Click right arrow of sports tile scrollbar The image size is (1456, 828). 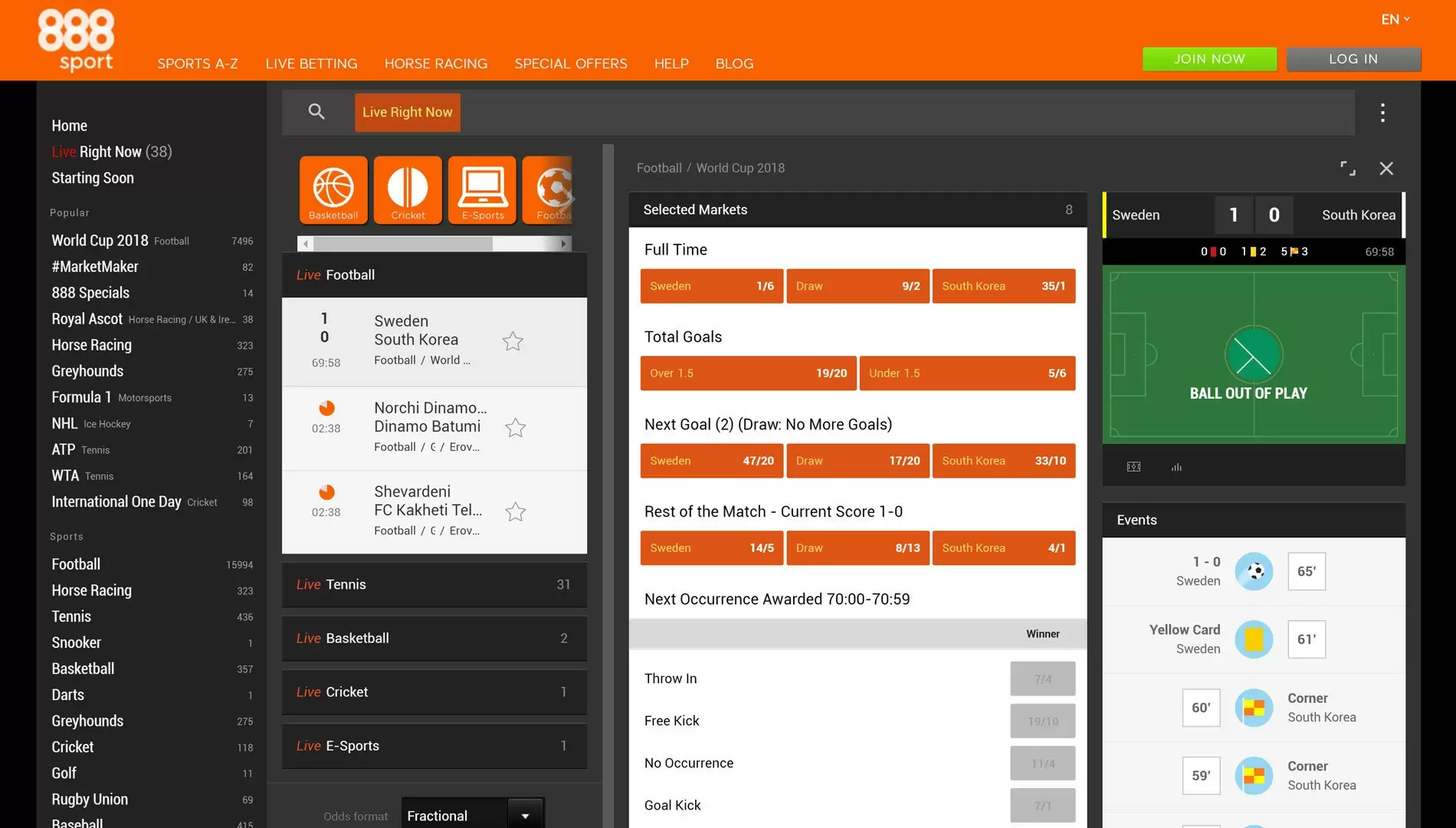(563, 244)
